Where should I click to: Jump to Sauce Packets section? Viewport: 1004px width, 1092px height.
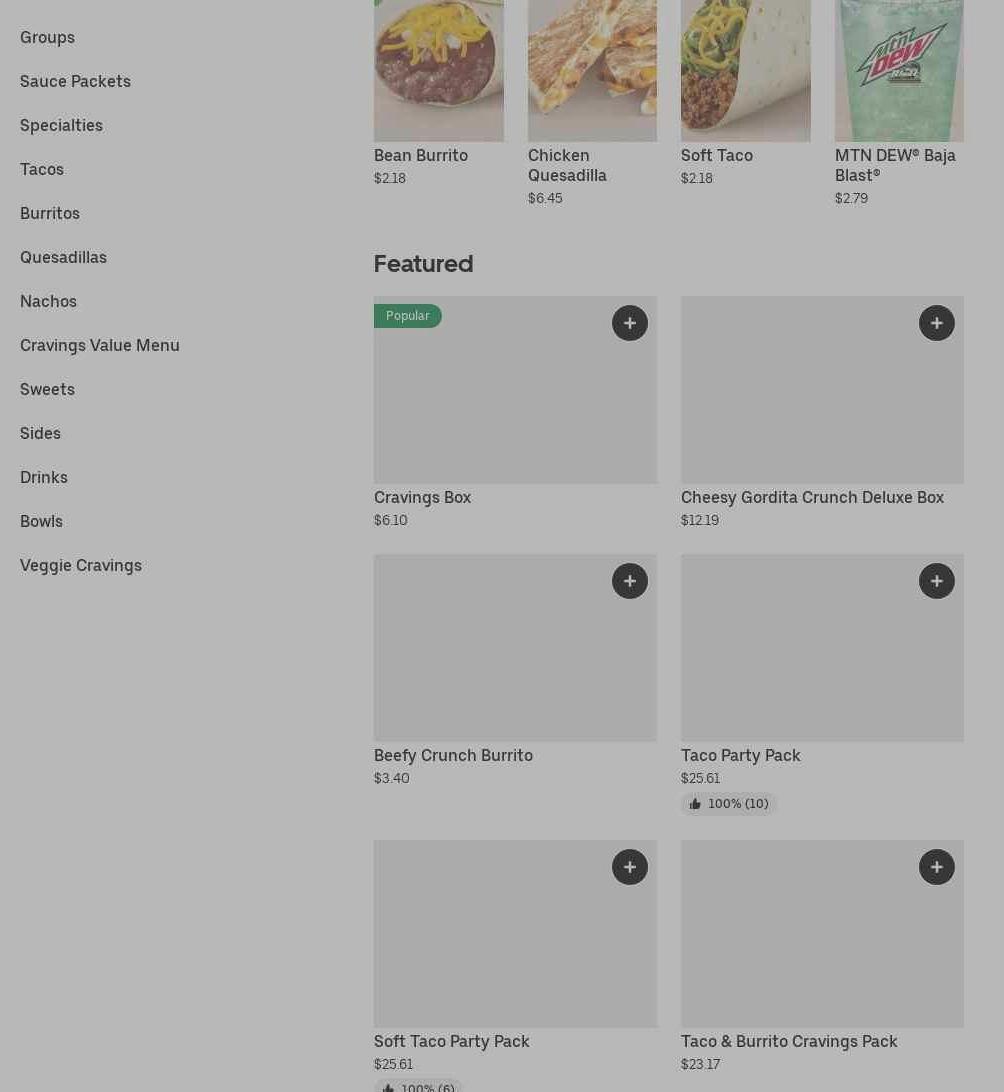click(x=75, y=81)
